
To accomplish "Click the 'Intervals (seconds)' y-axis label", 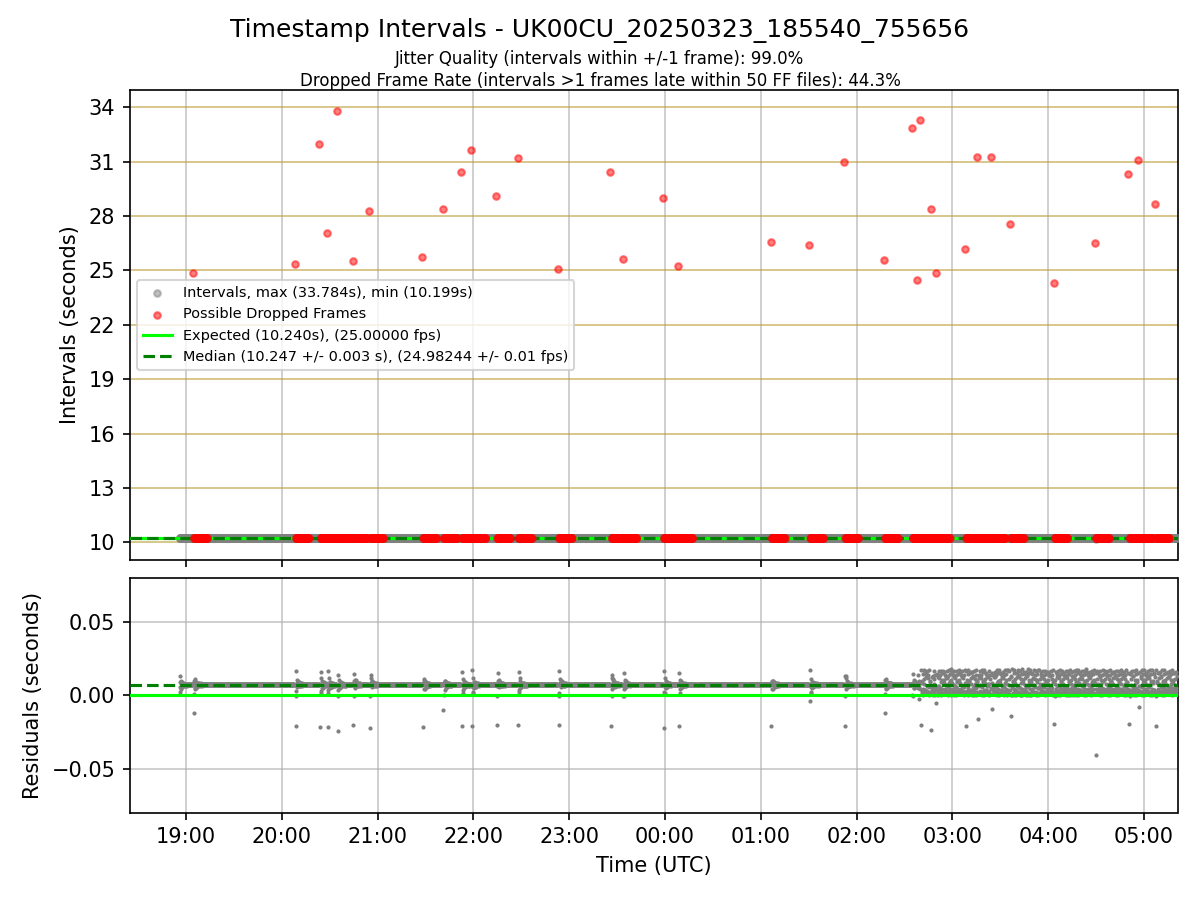I will [x=68, y=325].
